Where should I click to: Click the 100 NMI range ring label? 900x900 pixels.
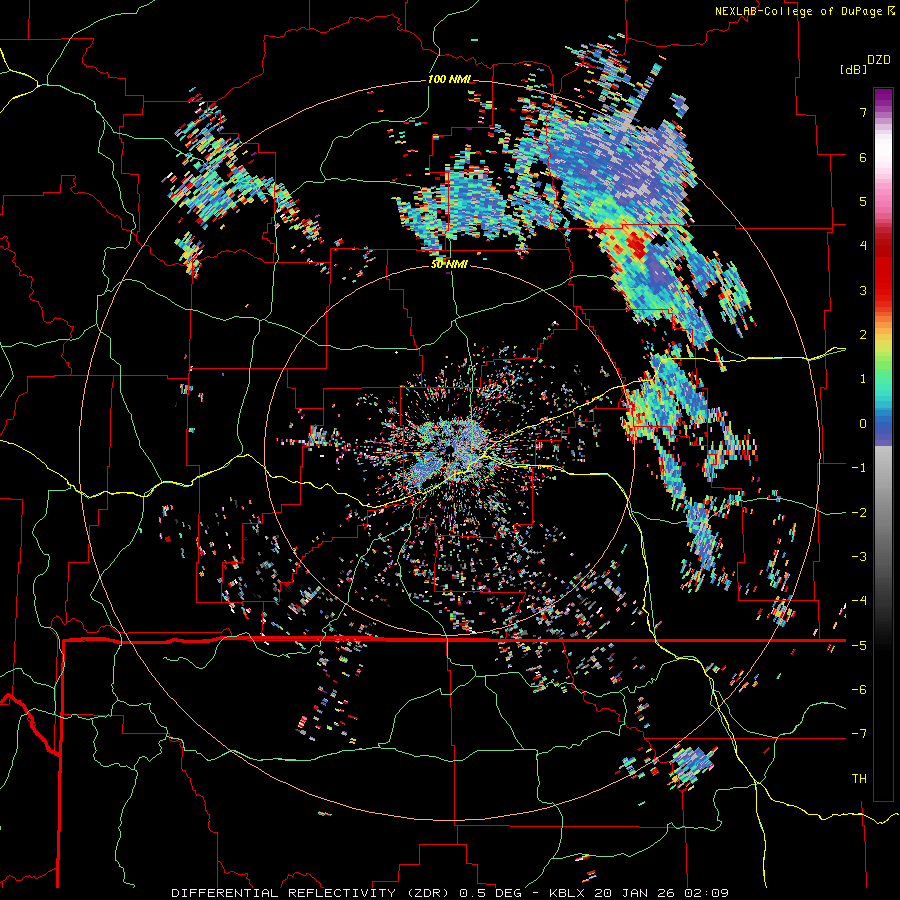[x=449, y=79]
